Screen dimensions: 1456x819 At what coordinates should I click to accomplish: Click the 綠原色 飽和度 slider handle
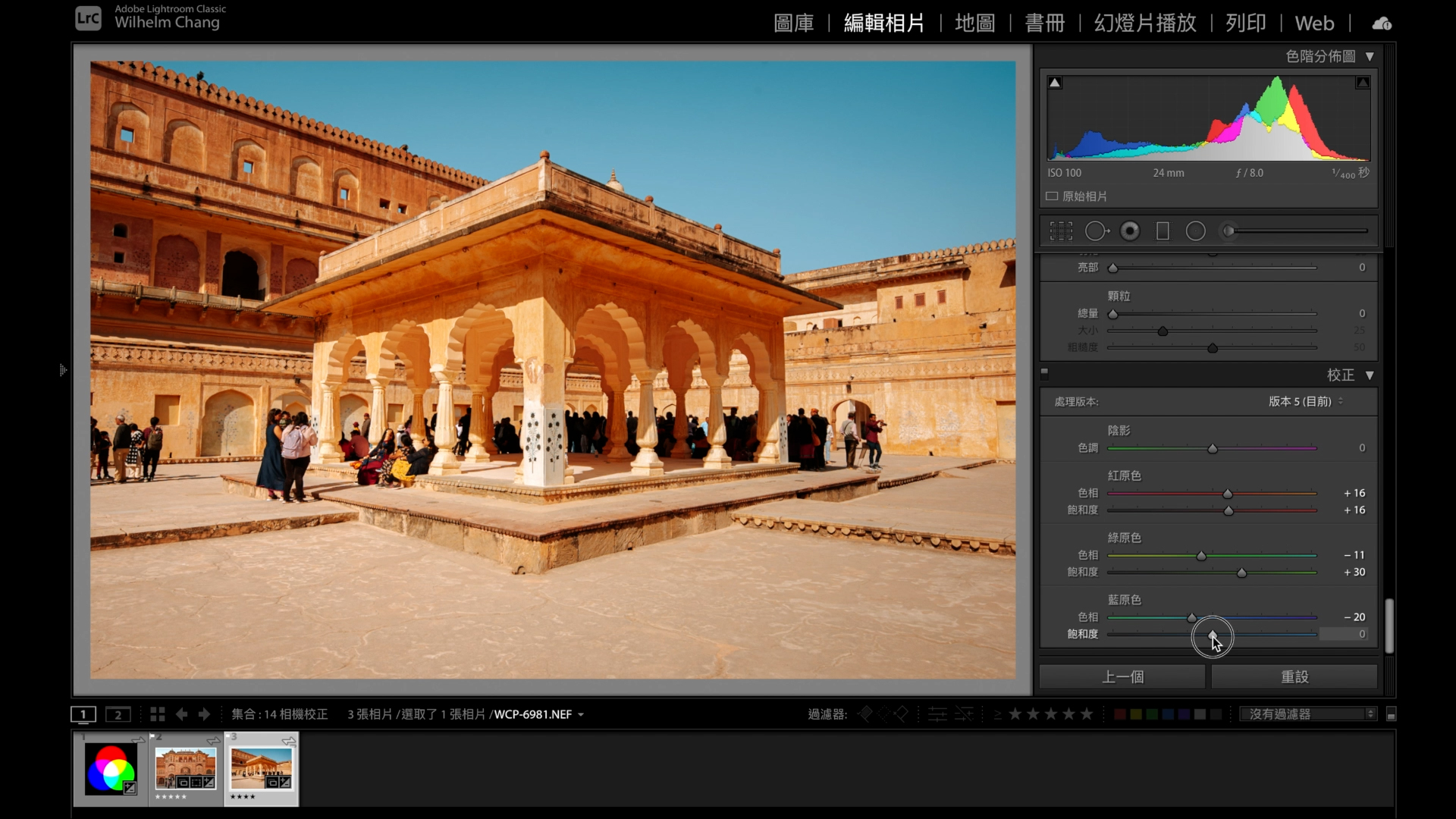pyautogui.click(x=1241, y=573)
